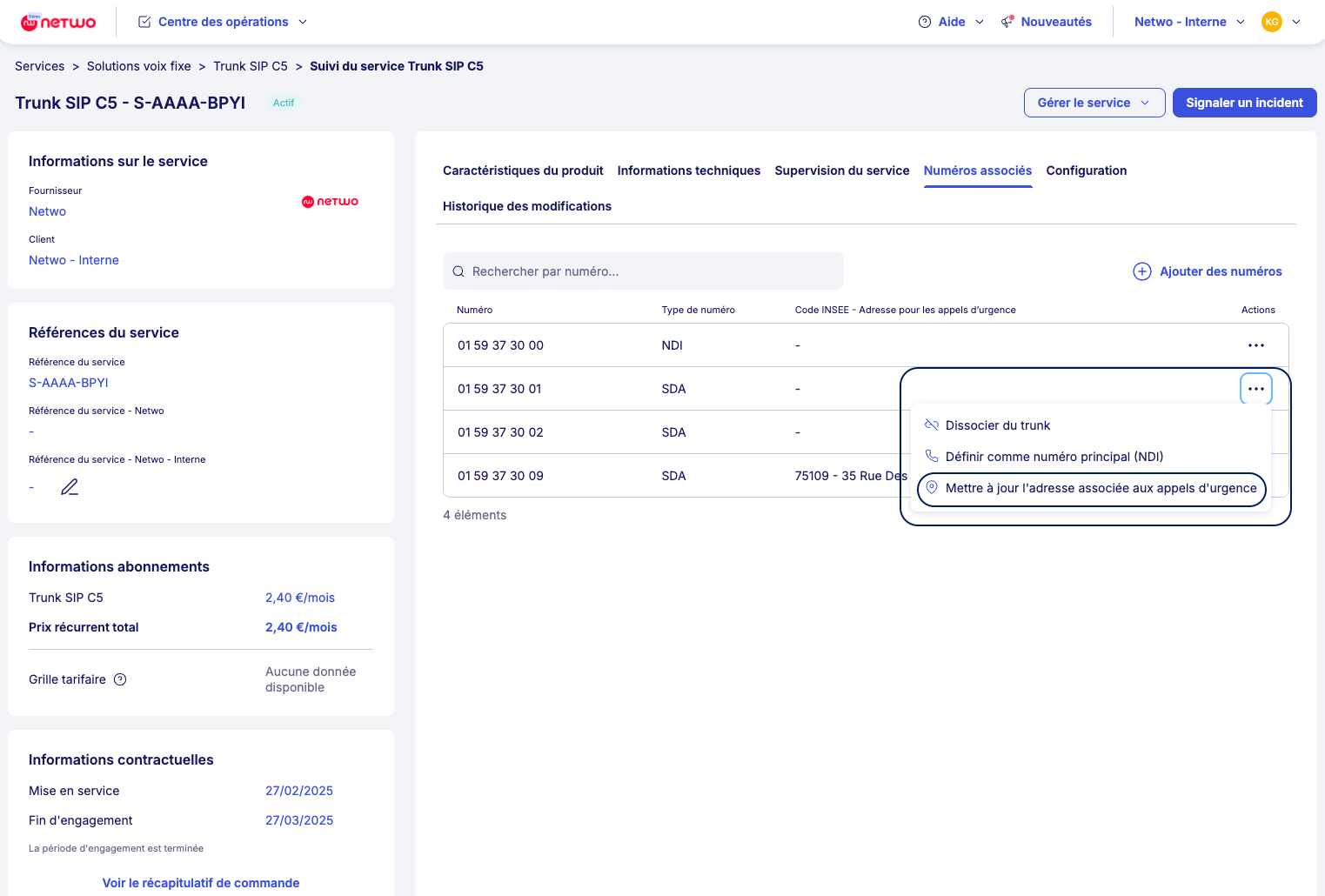
Task: Open the Gérer le service dropdown
Action: [1094, 103]
